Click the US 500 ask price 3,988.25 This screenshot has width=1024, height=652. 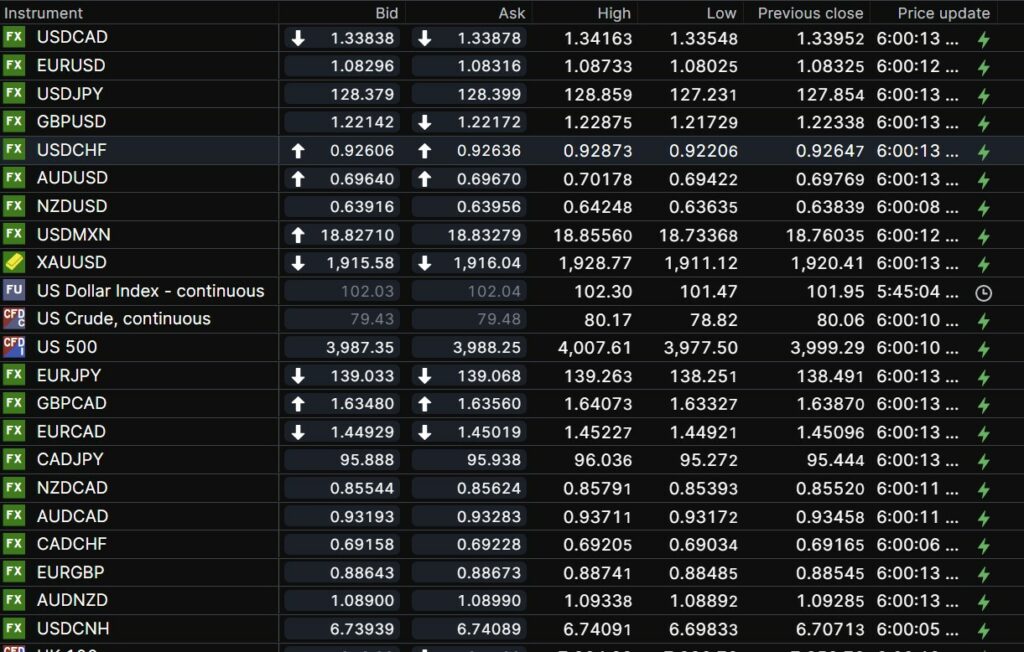(x=486, y=347)
